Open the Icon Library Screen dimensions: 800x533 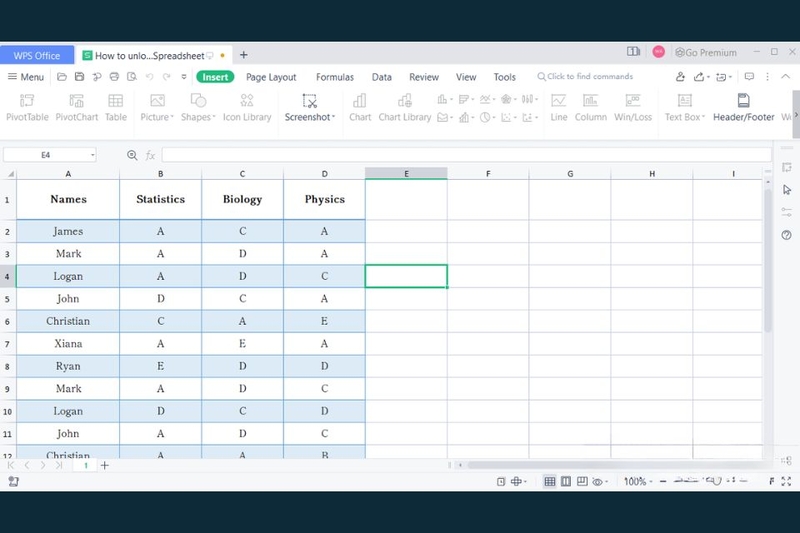click(247, 108)
